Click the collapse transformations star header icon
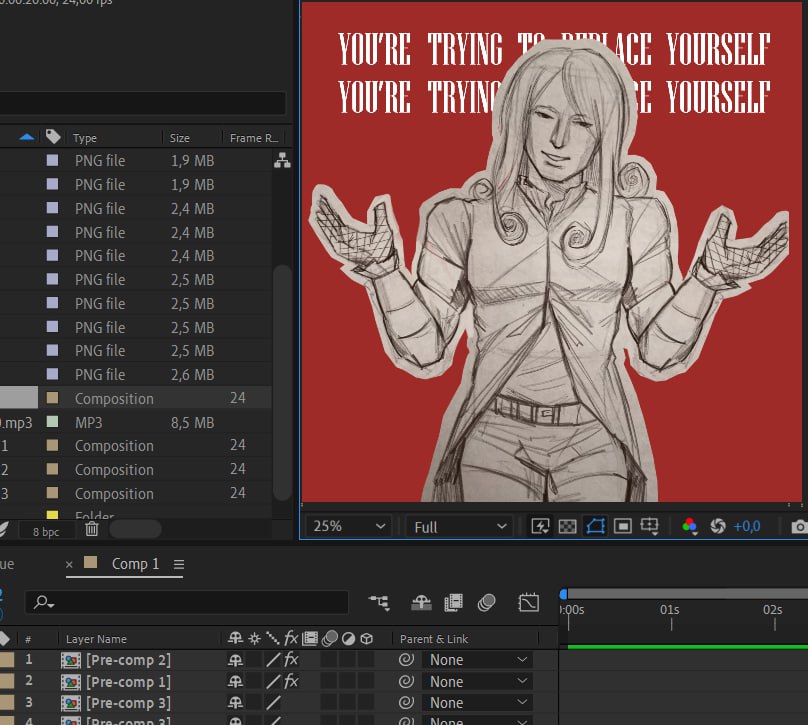The height and width of the screenshot is (725, 808). 254,639
